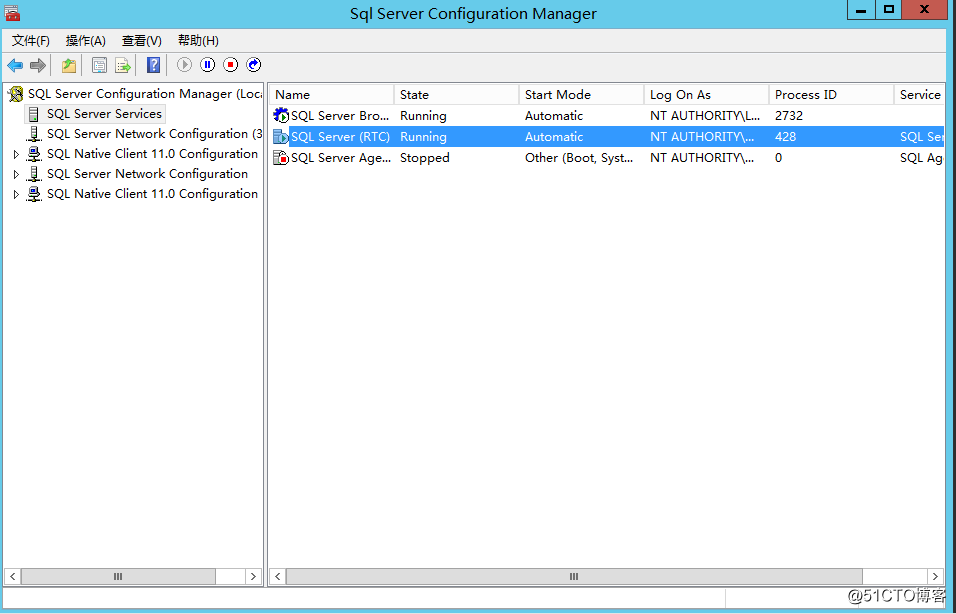Select SQL Server Services in the tree
This screenshot has width=956, height=614.
point(104,114)
